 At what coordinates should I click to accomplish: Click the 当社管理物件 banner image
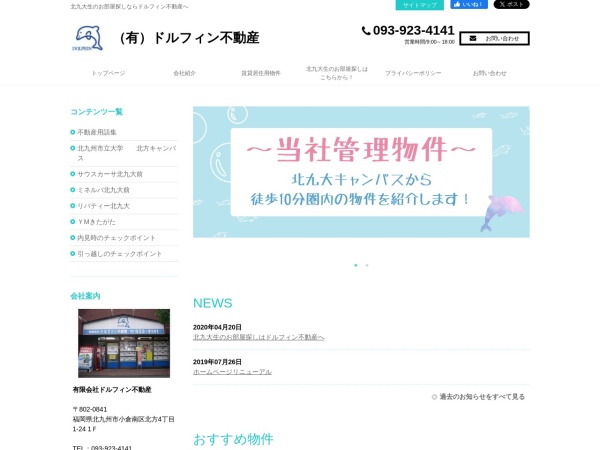click(361, 172)
